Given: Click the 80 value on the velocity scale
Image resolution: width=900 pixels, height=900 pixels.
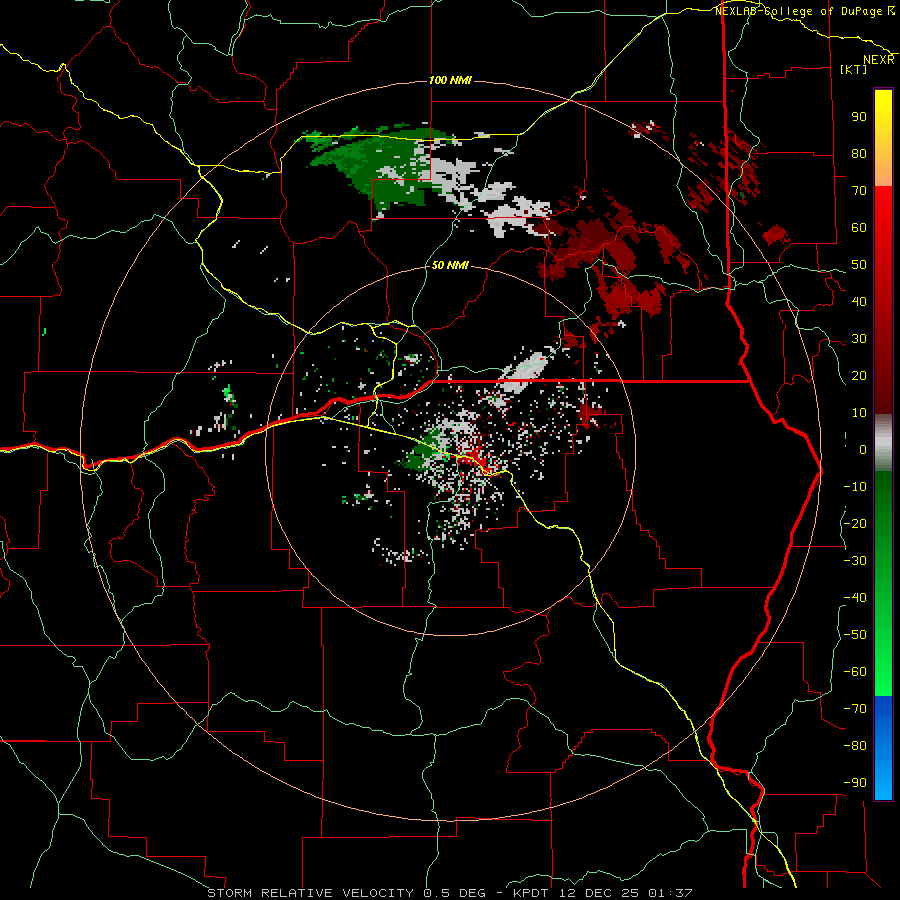Looking at the screenshot, I should pos(859,153).
